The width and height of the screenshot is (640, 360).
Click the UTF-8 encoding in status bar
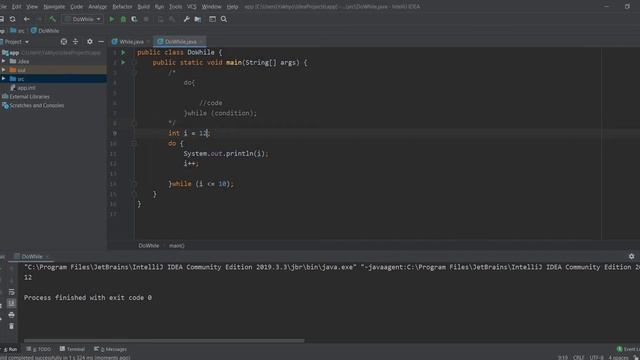[x=596, y=358]
